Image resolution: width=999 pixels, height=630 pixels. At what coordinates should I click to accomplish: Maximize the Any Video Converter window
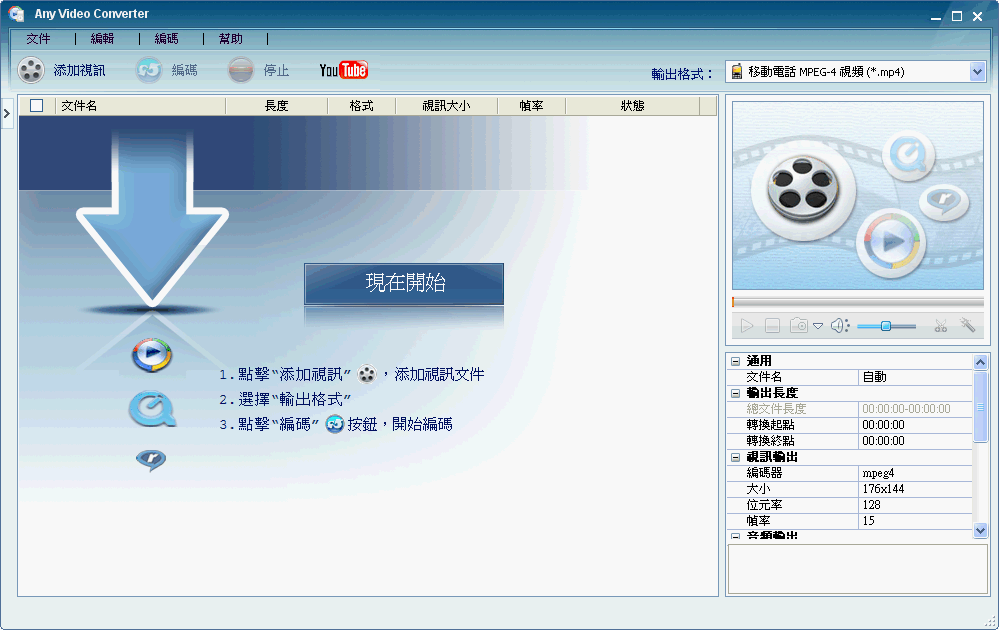pyautogui.click(x=956, y=17)
